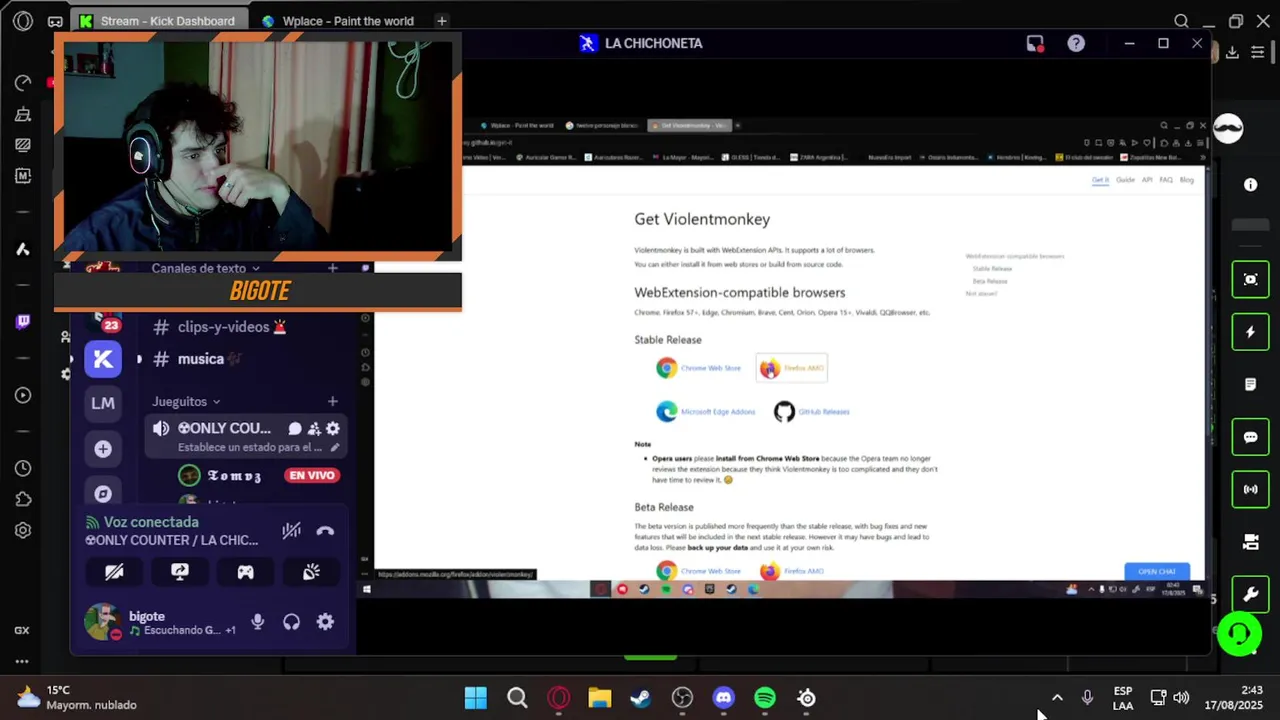
Task: Open a new browser tab
Action: click(441, 21)
